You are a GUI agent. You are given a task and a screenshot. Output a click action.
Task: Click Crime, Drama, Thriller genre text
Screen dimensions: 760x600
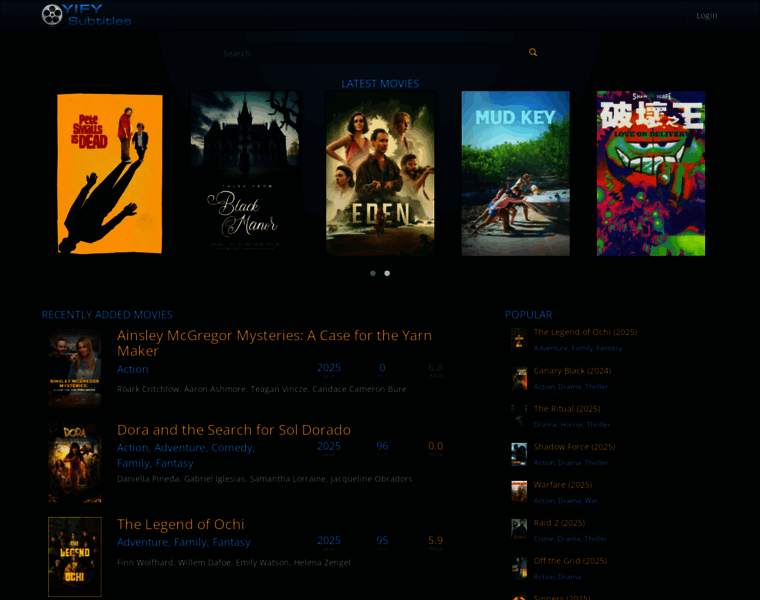click(570, 539)
